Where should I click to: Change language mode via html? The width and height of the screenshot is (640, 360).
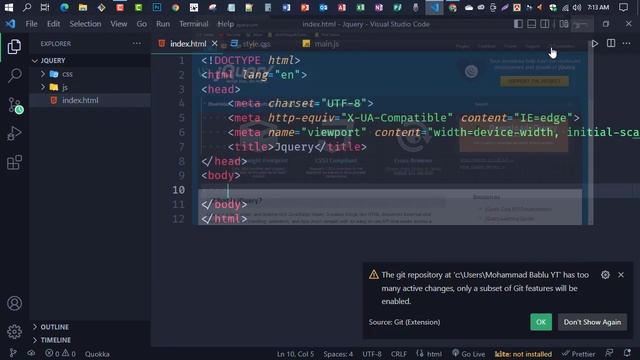(429, 353)
